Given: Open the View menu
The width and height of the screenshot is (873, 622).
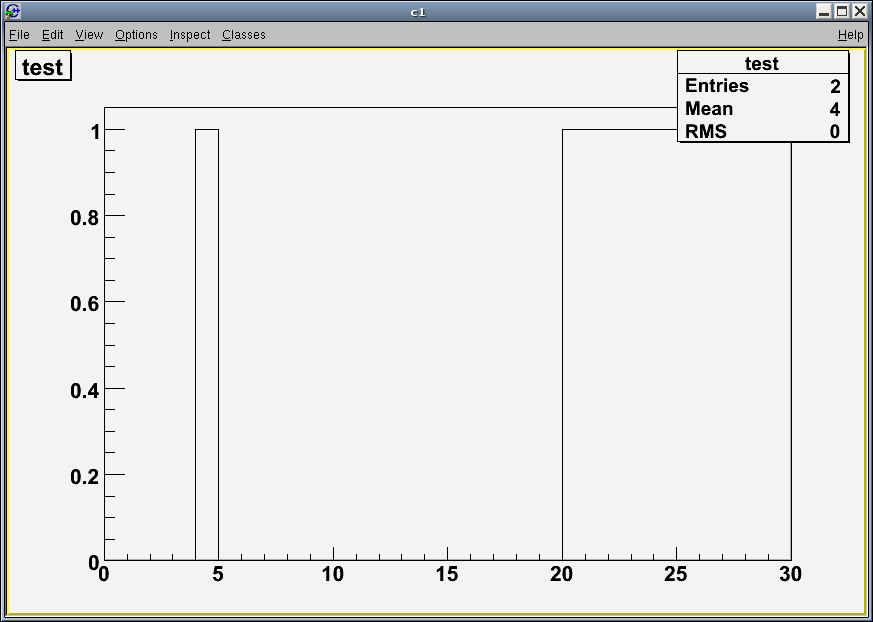Looking at the screenshot, I should point(89,35).
